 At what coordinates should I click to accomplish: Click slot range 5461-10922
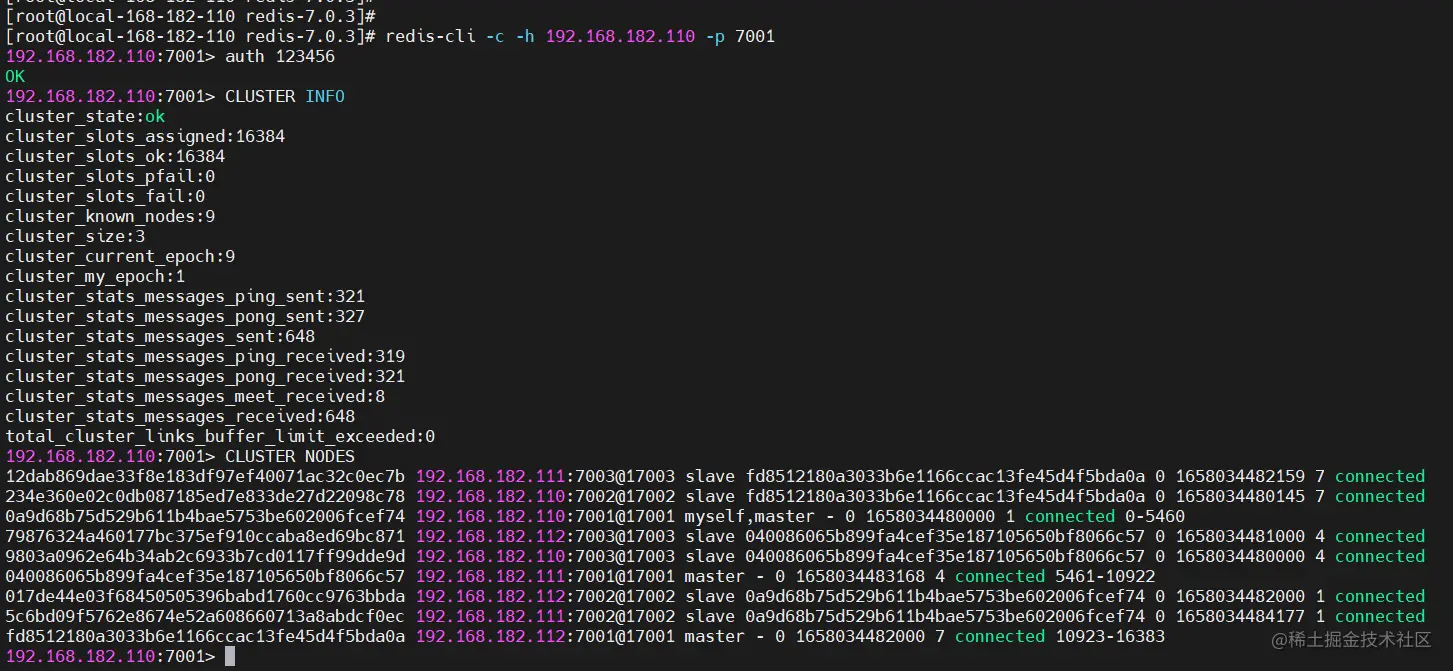[1105, 577]
